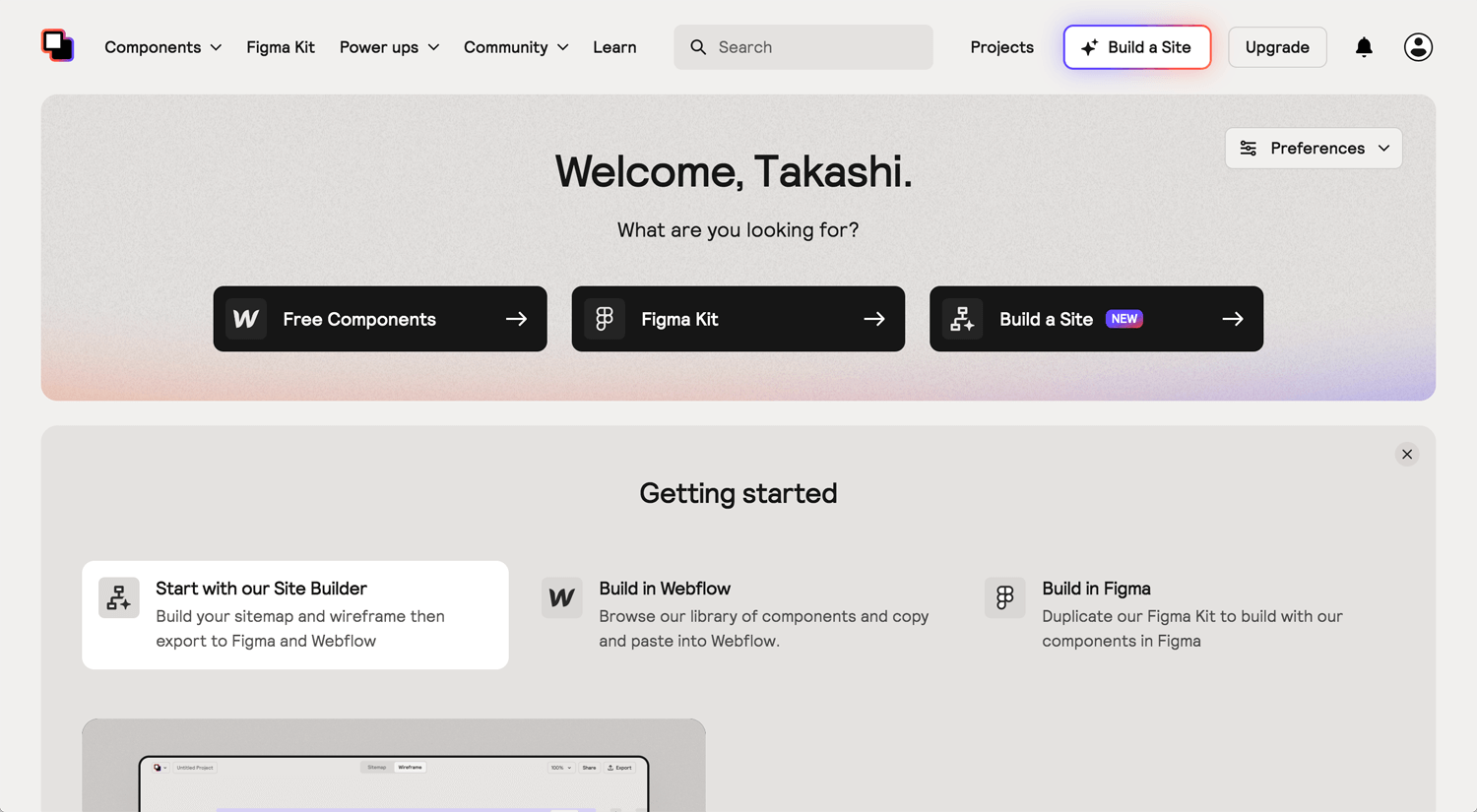Click the Site Builder sitemap icon
The width and height of the screenshot is (1477, 812).
click(119, 597)
